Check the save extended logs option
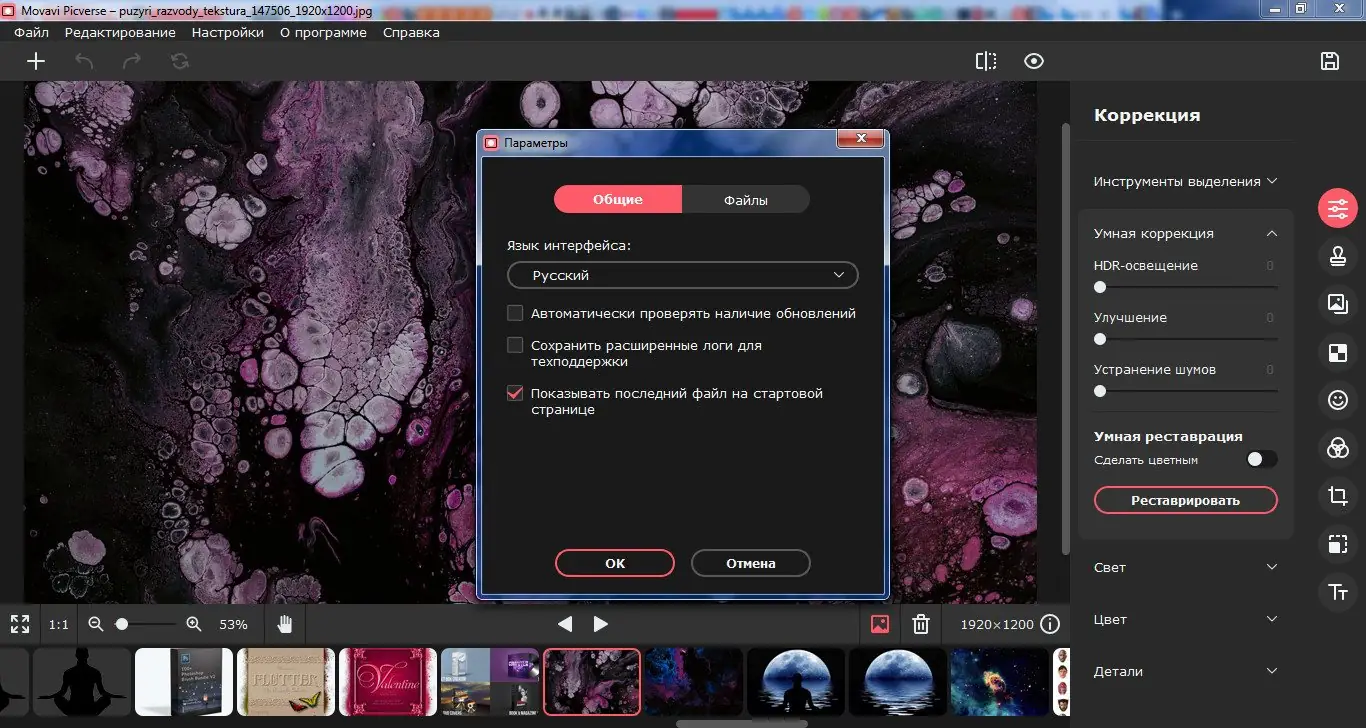 [x=515, y=345]
